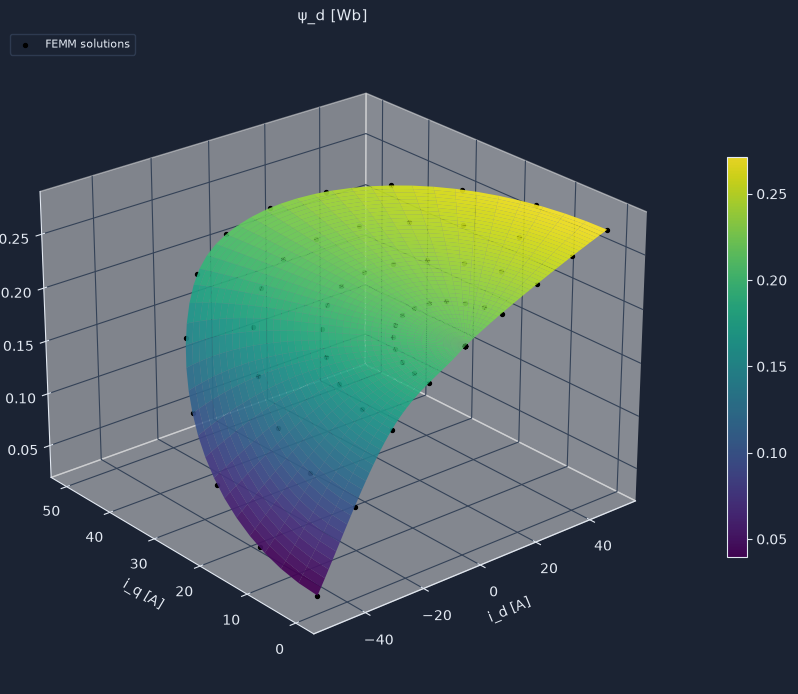Click the 0.10 tick label on the vertical z-axis
The image size is (798, 694).
[20, 398]
